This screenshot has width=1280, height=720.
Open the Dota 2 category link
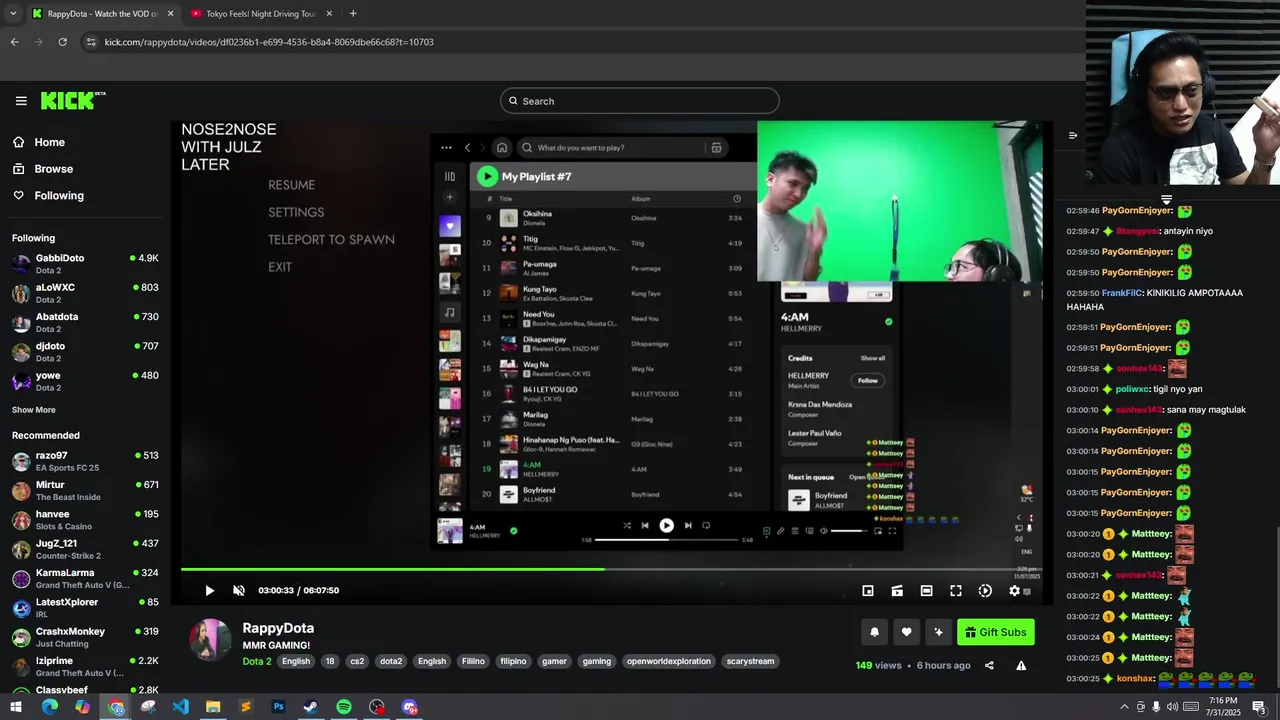coord(257,661)
